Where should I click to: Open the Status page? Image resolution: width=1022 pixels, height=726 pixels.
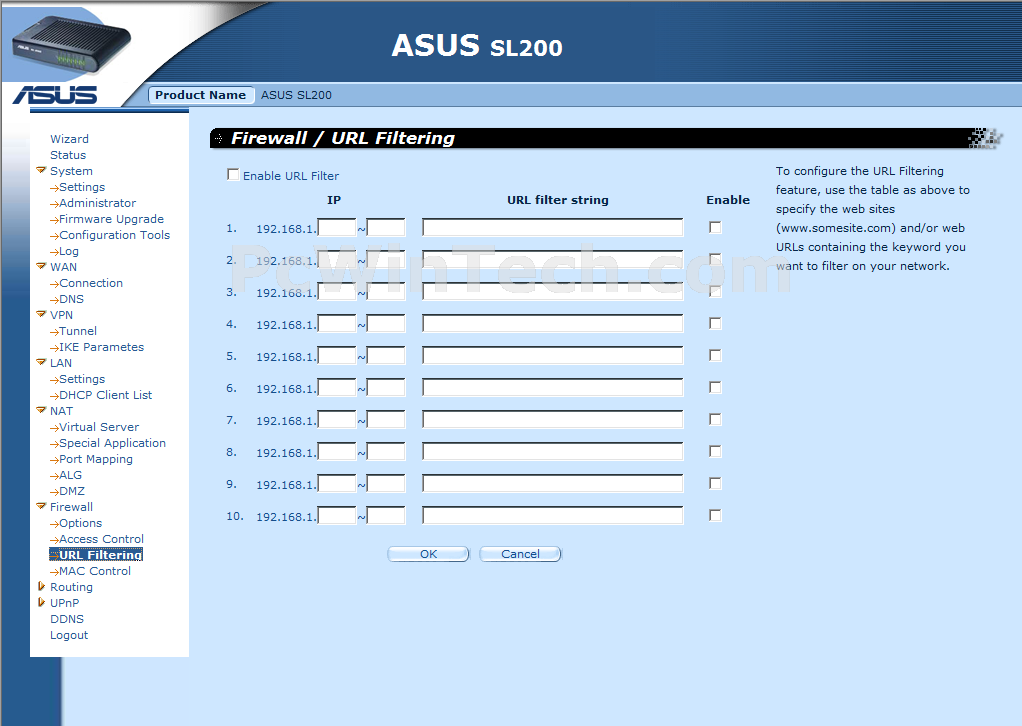point(68,155)
